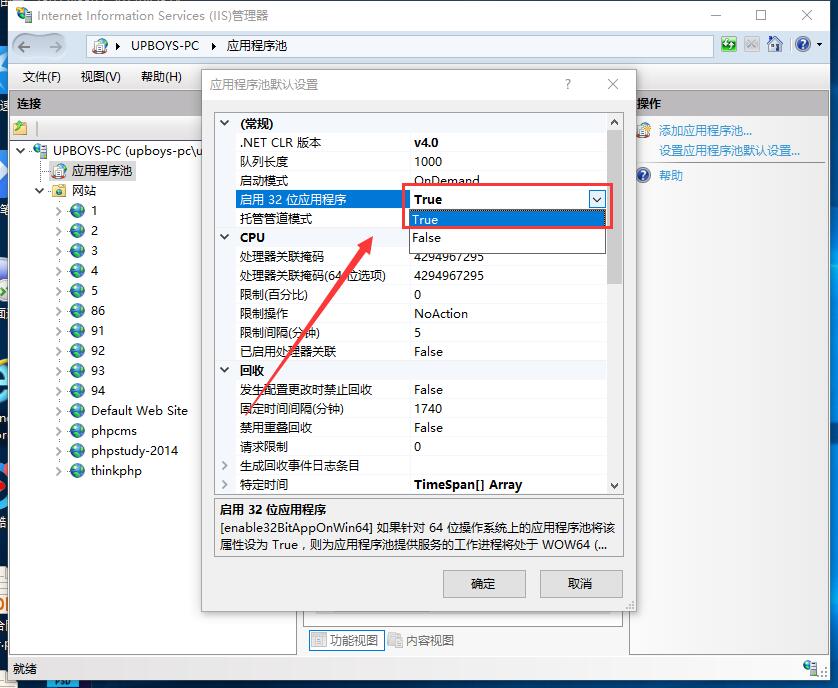Go to the home page icon

(x=774, y=44)
